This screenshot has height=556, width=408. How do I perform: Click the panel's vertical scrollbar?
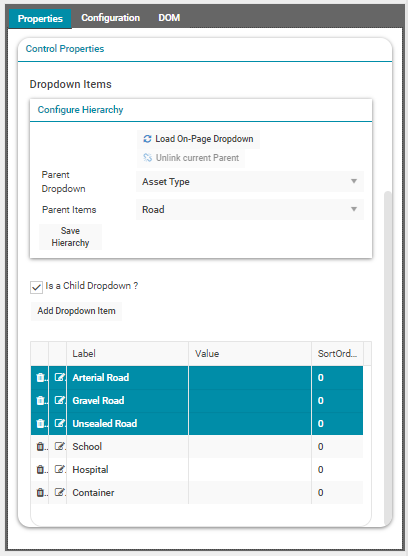pos(388,357)
